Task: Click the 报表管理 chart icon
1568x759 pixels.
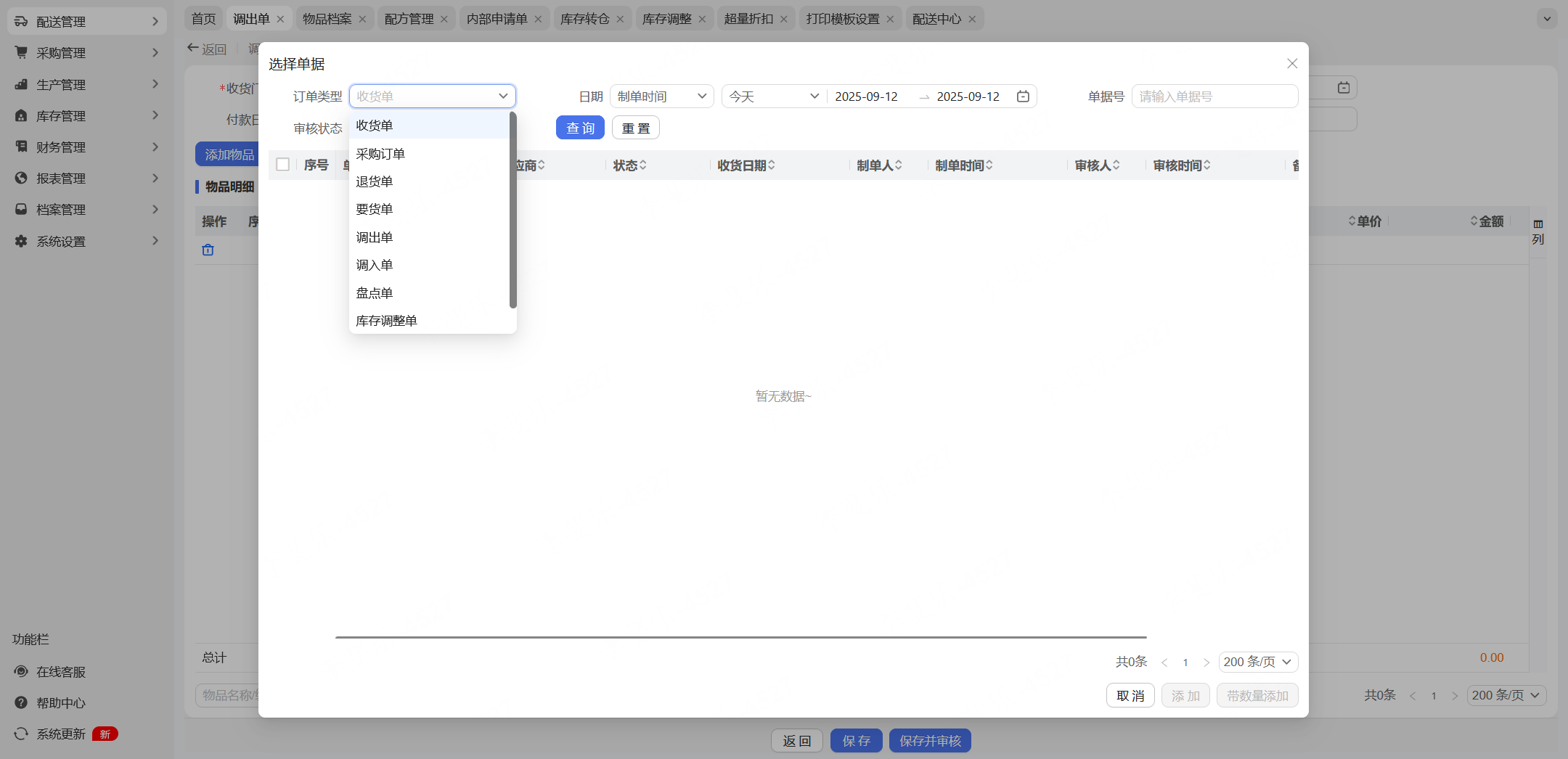Action: click(x=21, y=178)
